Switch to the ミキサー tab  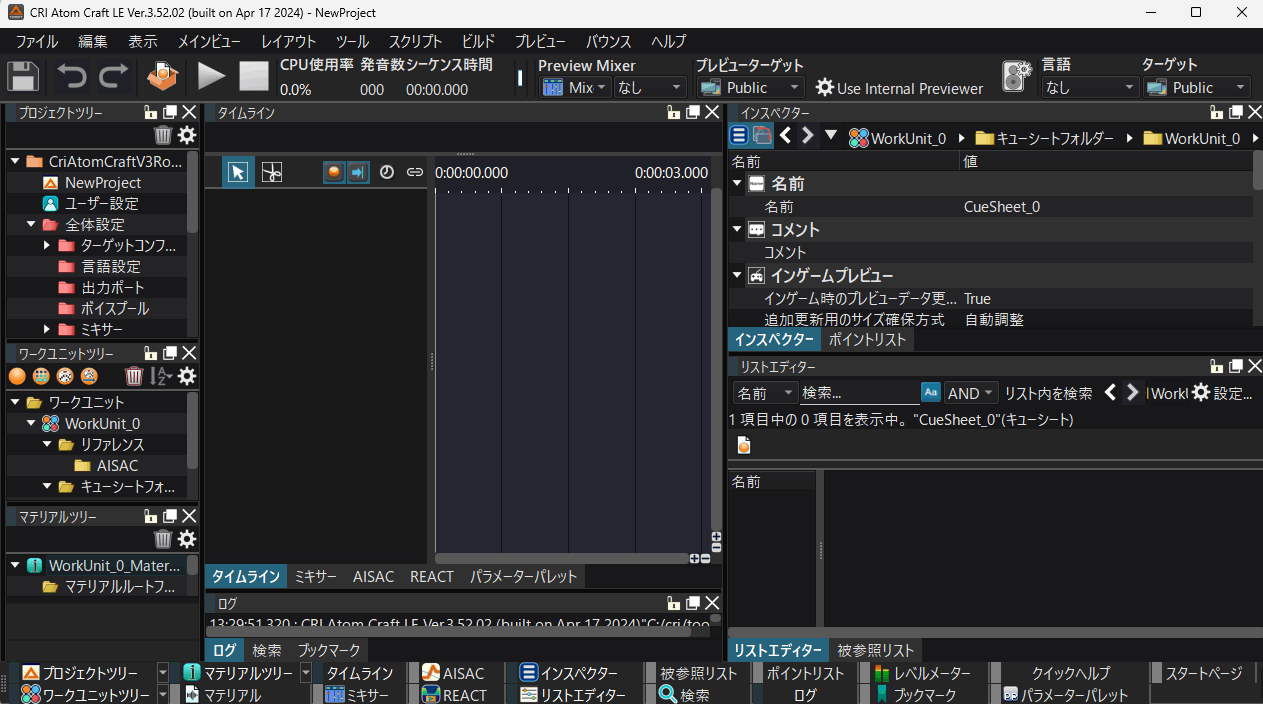[316, 577]
